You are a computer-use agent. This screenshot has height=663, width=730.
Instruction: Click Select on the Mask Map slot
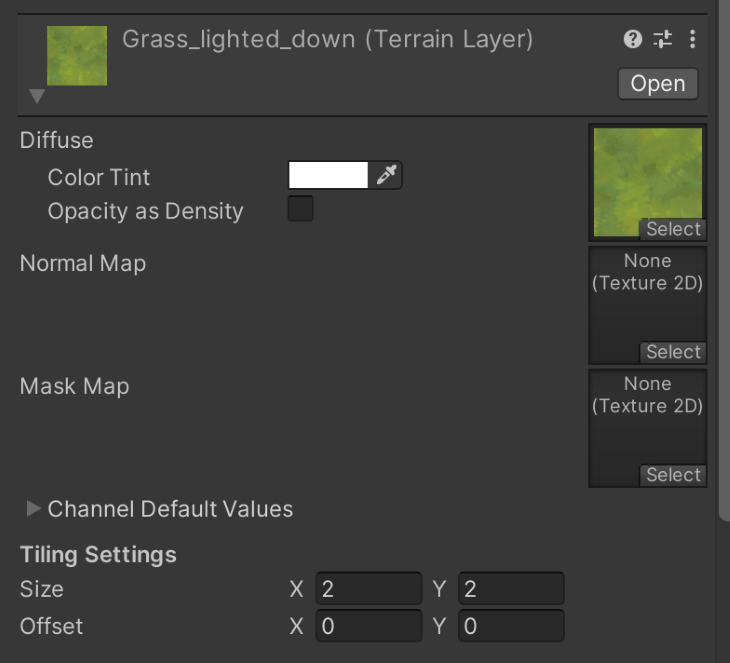(673, 475)
